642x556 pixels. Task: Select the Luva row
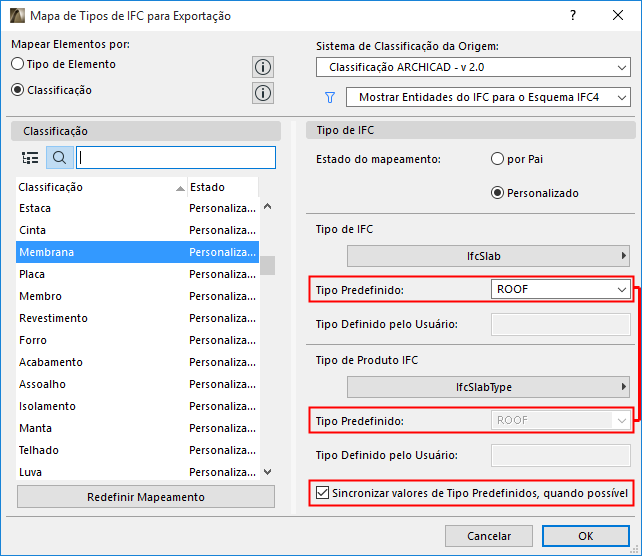coord(138,472)
